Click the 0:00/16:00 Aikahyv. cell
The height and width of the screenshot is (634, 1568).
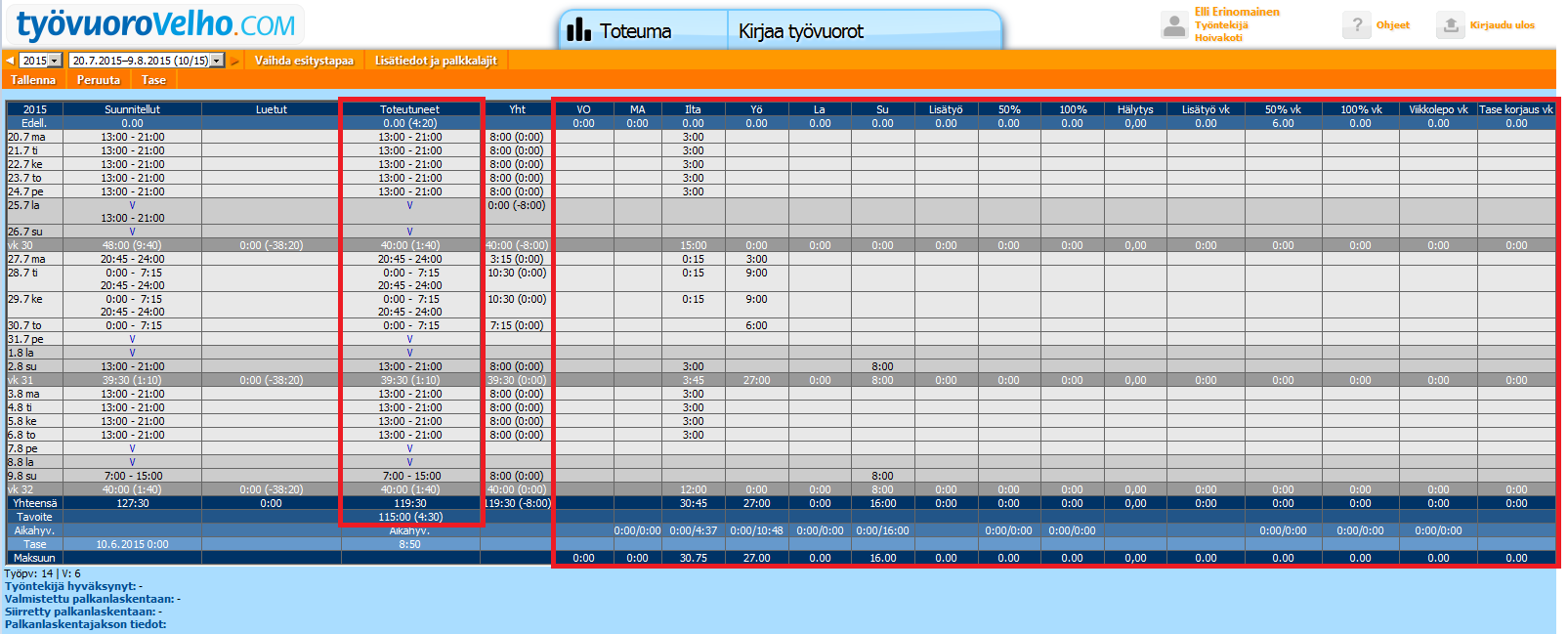tap(882, 530)
